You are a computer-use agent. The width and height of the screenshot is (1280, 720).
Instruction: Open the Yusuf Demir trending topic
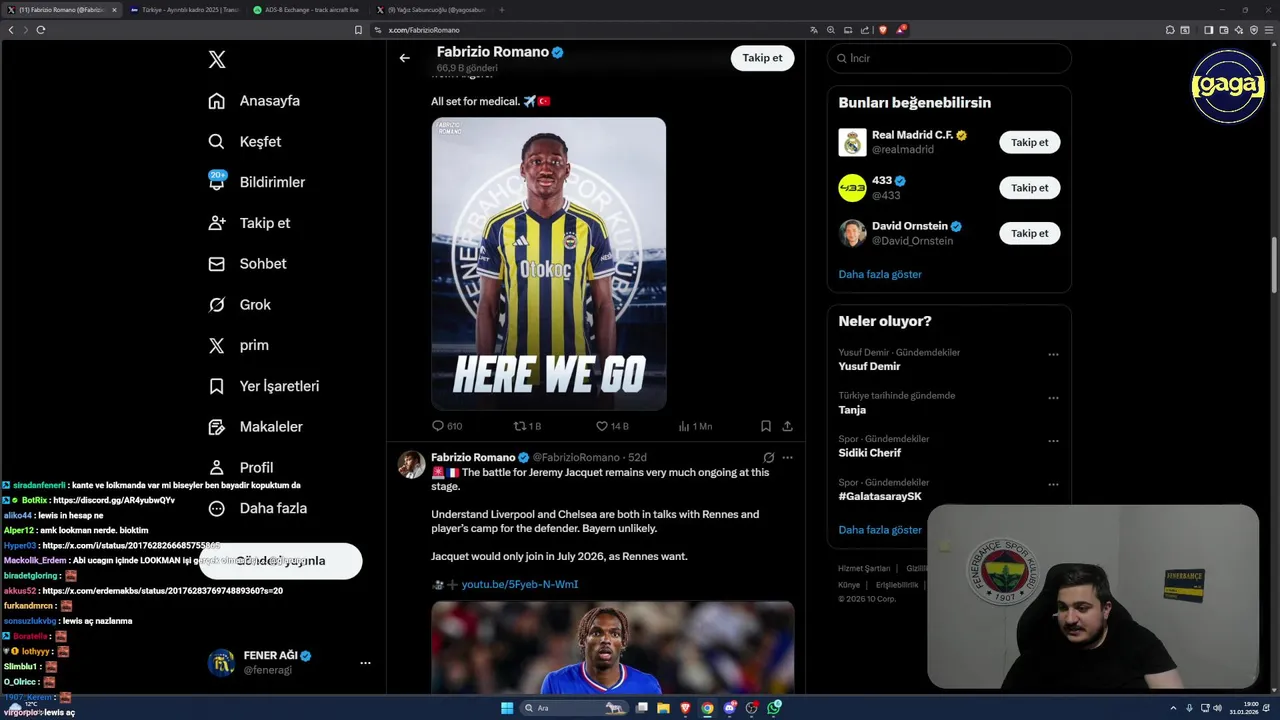click(869, 366)
